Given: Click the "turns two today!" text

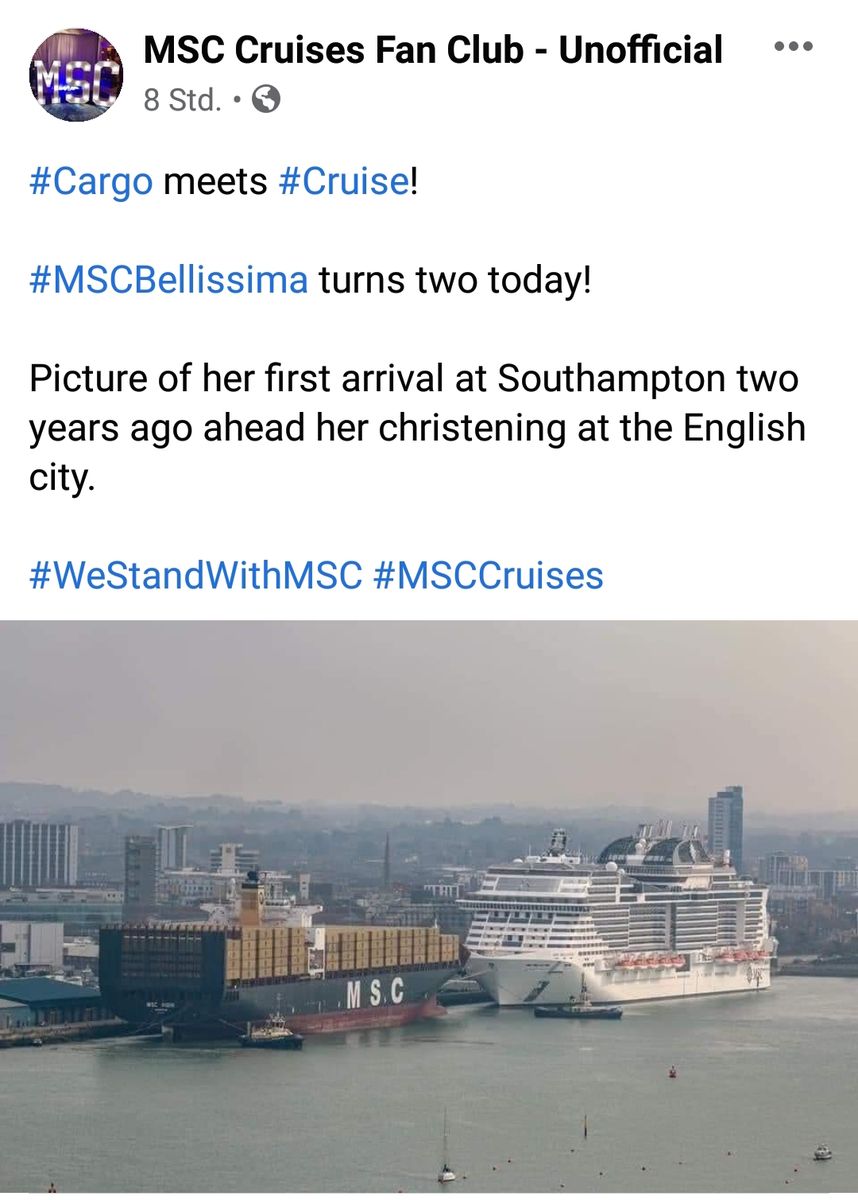Looking at the screenshot, I should (x=455, y=280).
